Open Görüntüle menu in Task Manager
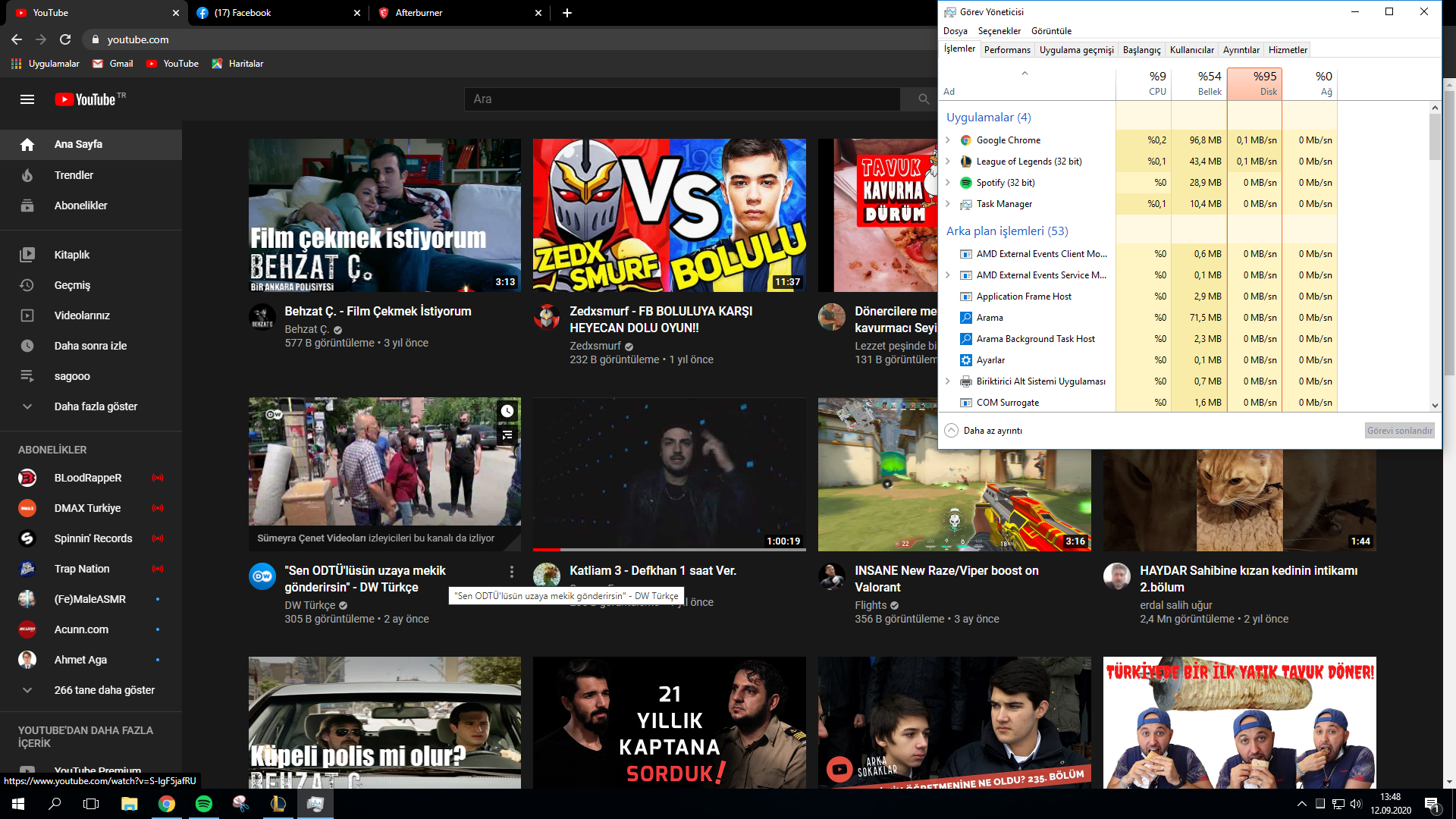Screen dimensions: 1456x819 click(x=1051, y=31)
